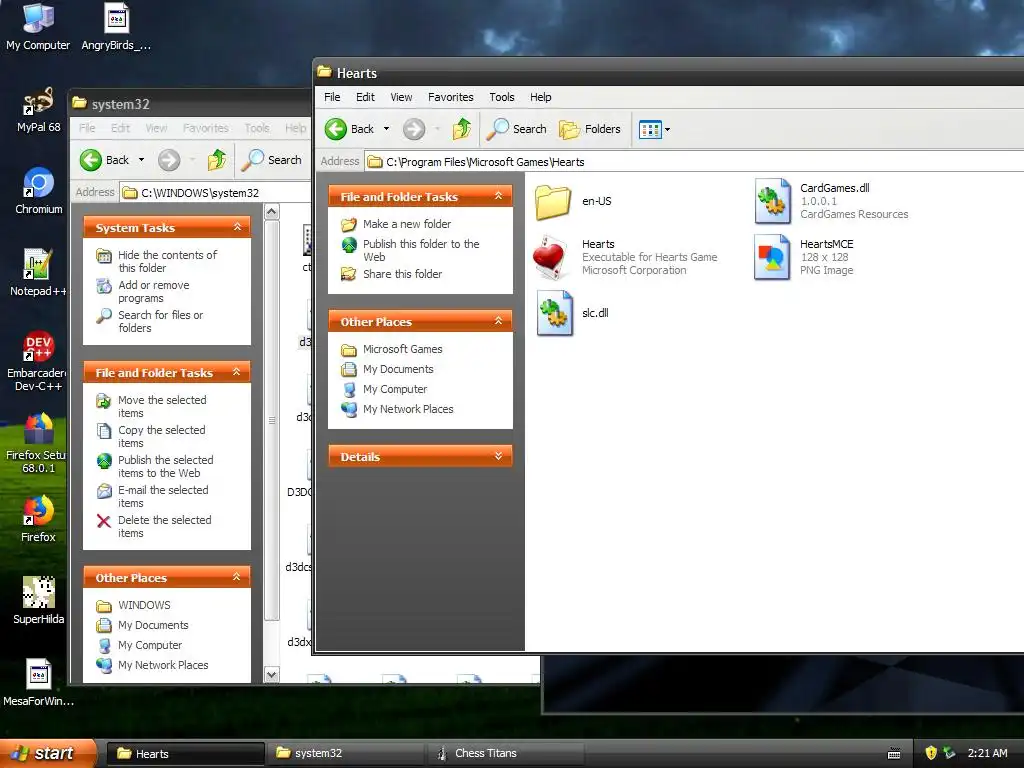Image resolution: width=1024 pixels, height=768 pixels.
Task: Collapse System Tasks panel in system32
Action: pyautogui.click(x=237, y=227)
